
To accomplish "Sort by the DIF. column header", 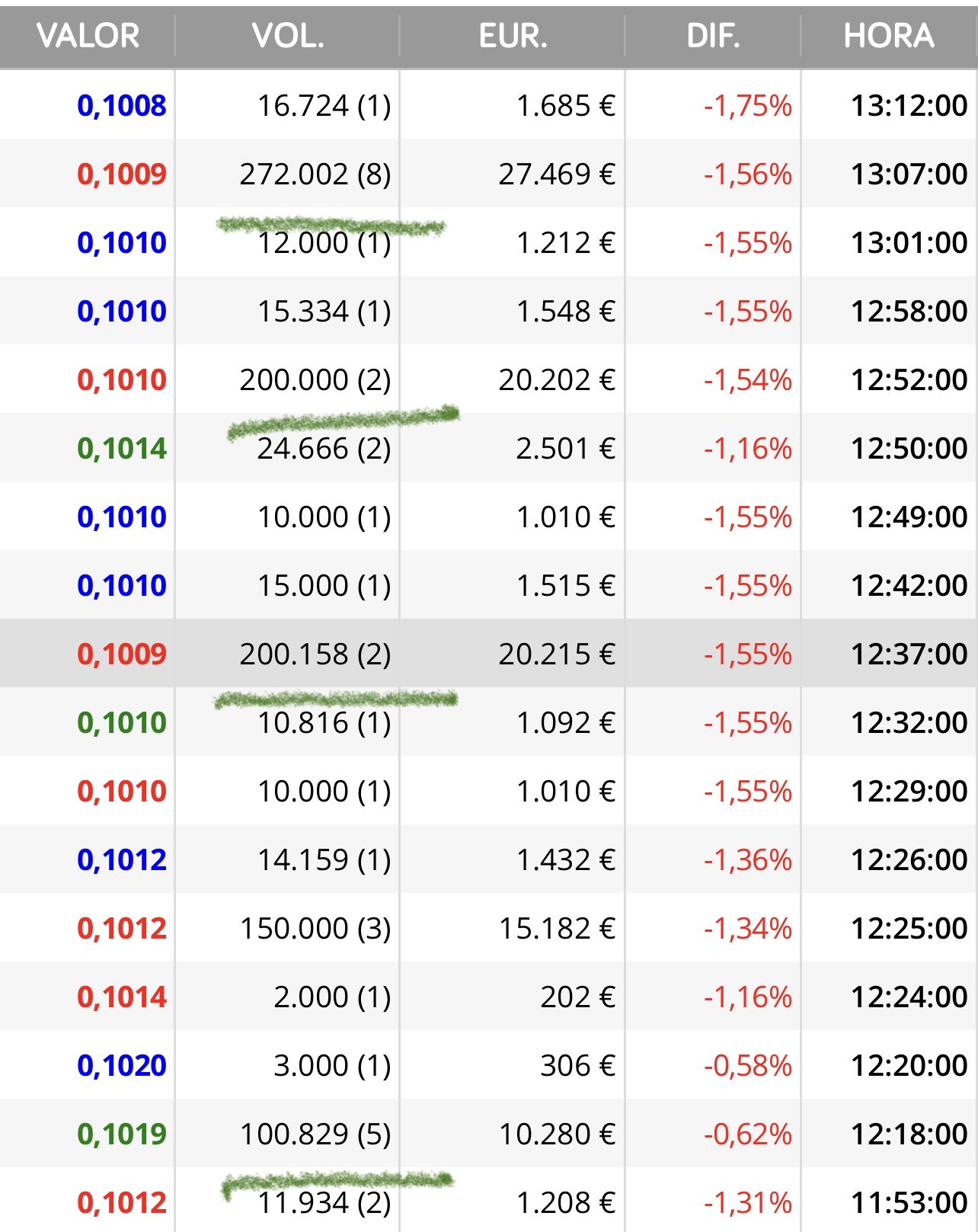I will point(713,36).
